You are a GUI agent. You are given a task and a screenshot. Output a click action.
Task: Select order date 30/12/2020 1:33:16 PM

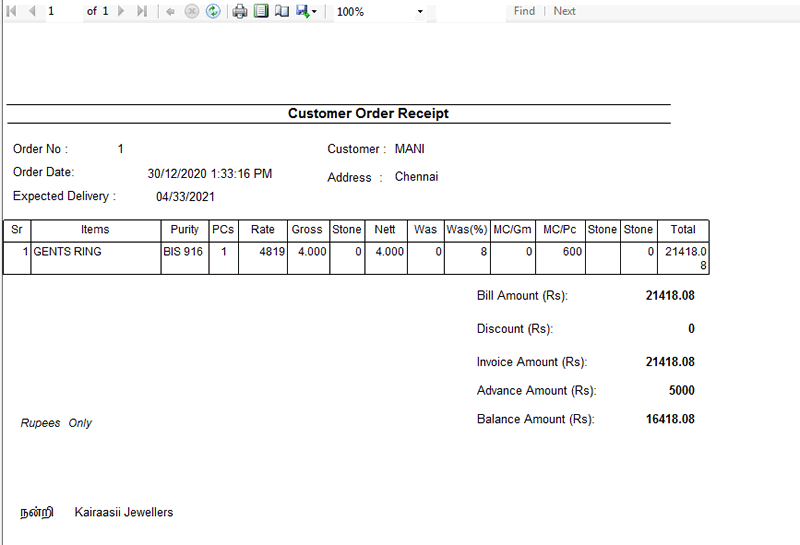210,174
